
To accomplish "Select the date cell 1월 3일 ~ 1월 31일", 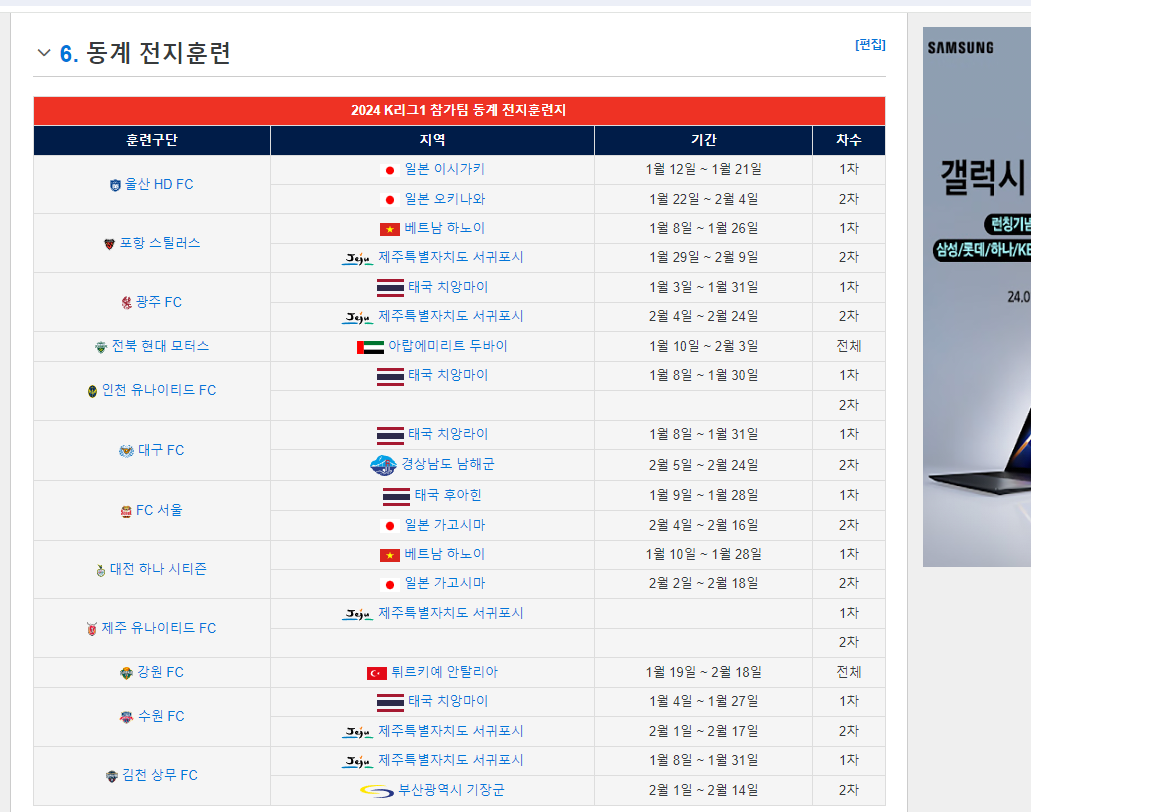I will pyautogui.click(x=703, y=287).
